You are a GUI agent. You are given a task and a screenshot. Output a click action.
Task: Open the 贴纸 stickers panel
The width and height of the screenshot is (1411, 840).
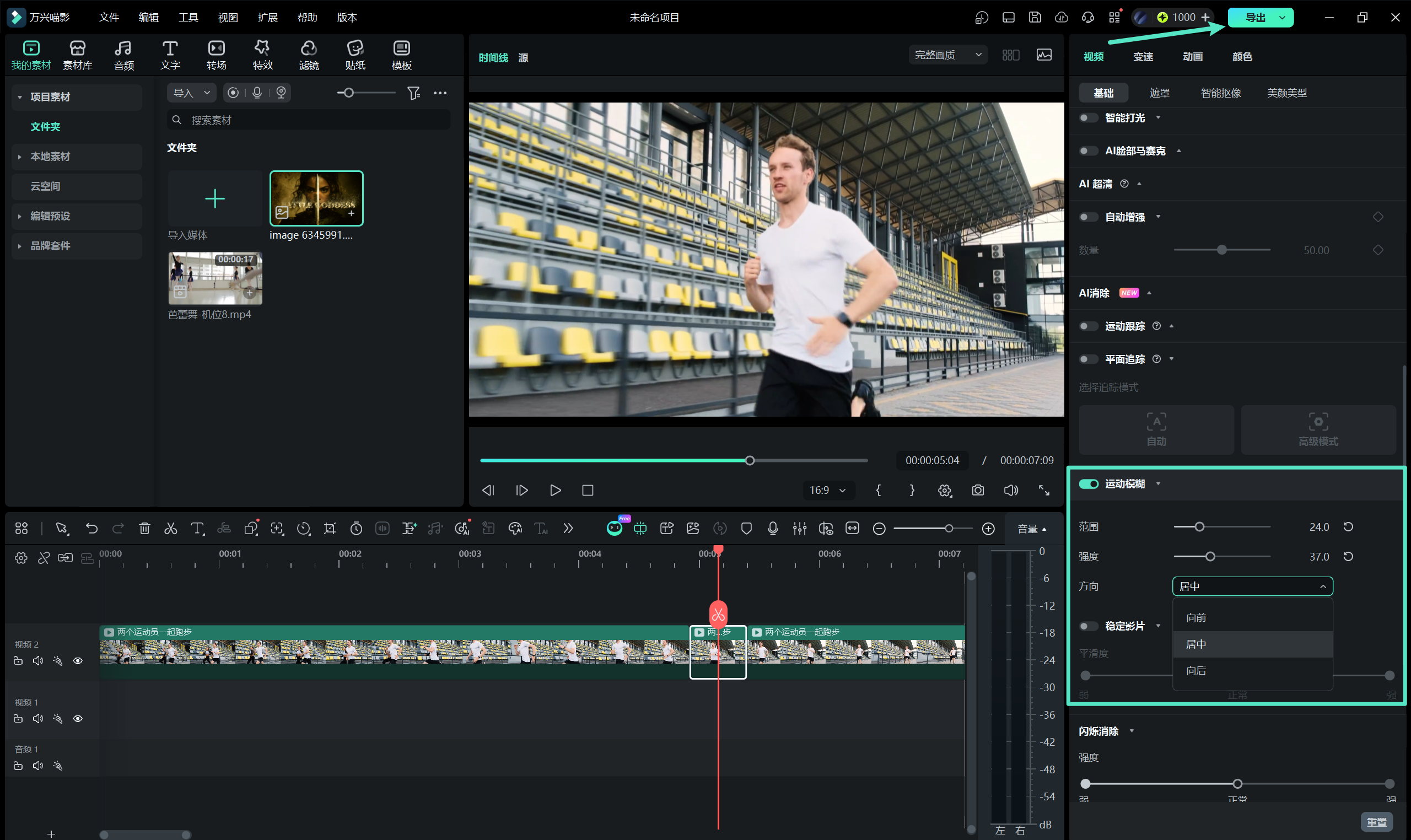click(x=356, y=56)
